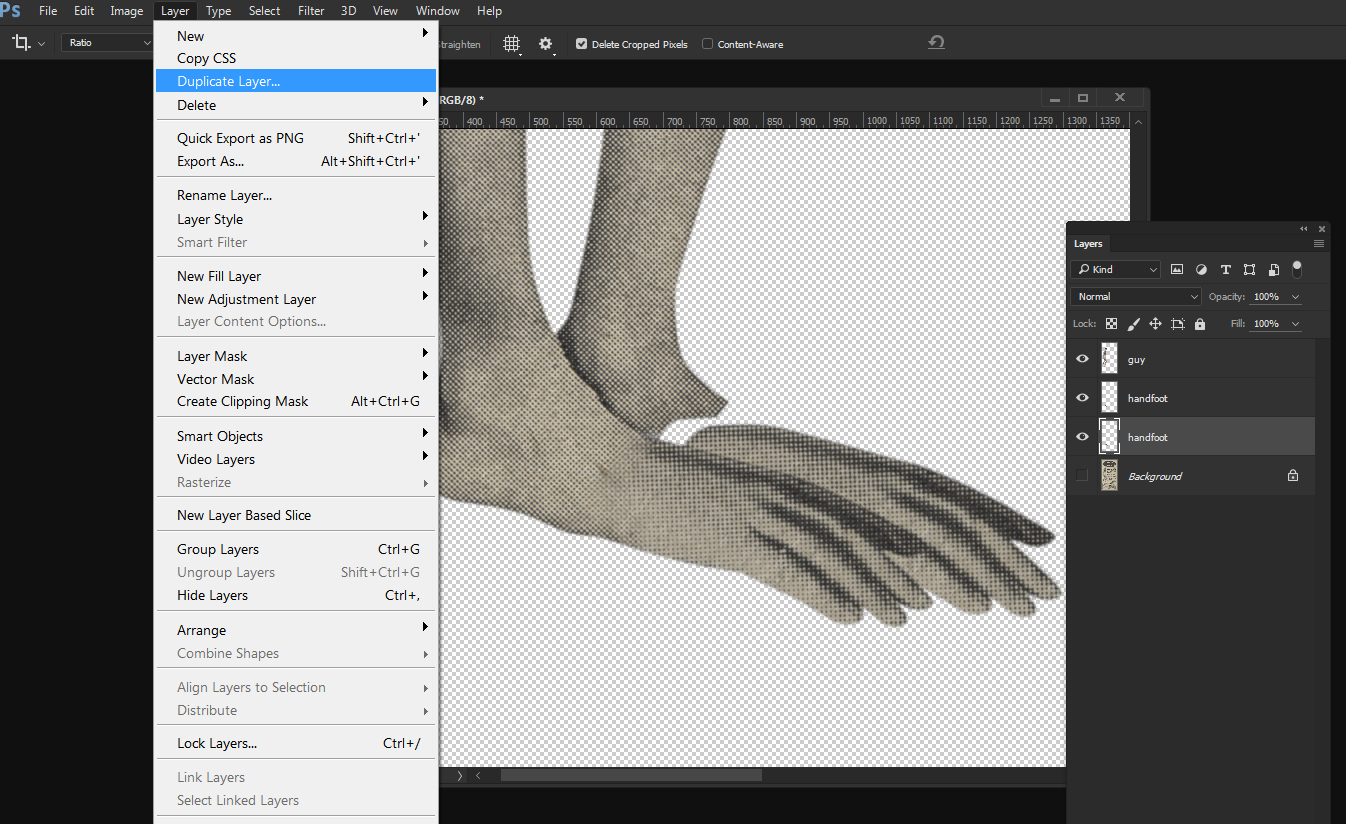Hide the guy layer
The width and height of the screenshot is (1346, 824).
tap(1082, 359)
